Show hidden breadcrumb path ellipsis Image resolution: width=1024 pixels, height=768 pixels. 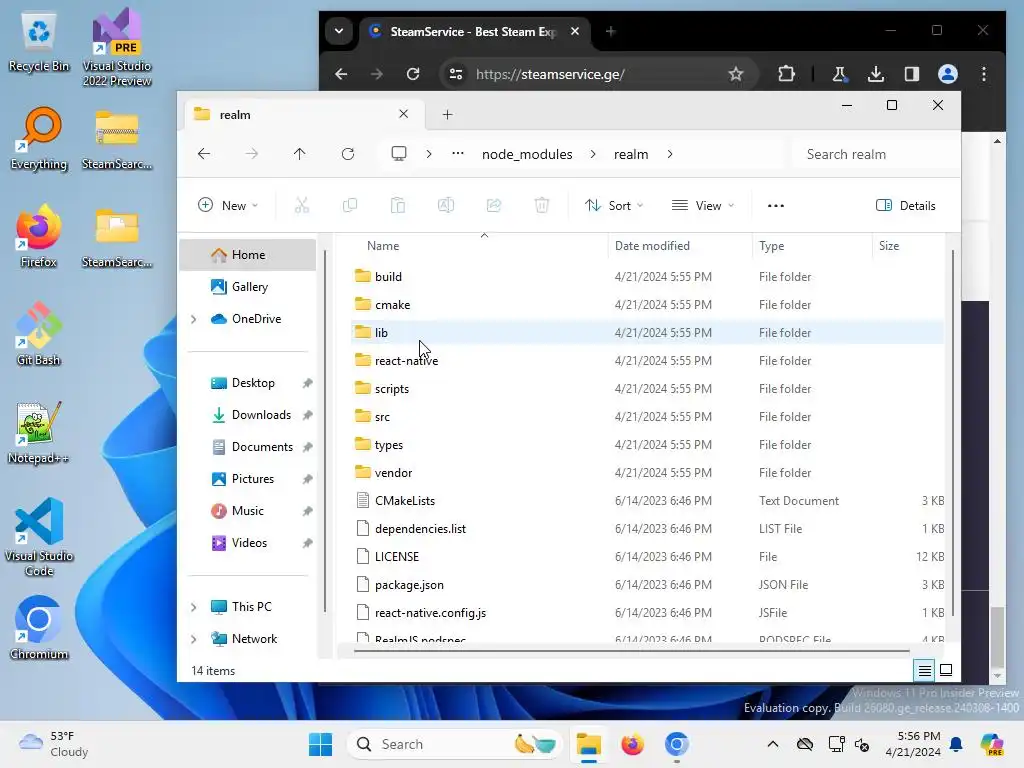pyautogui.click(x=458, y=154)
